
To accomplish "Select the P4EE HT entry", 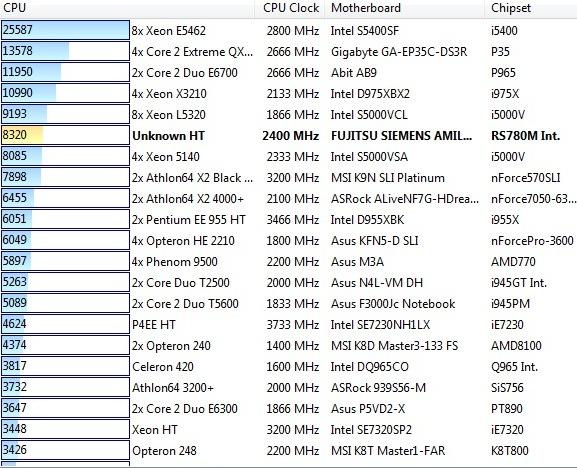I will [x=153, y=325].
